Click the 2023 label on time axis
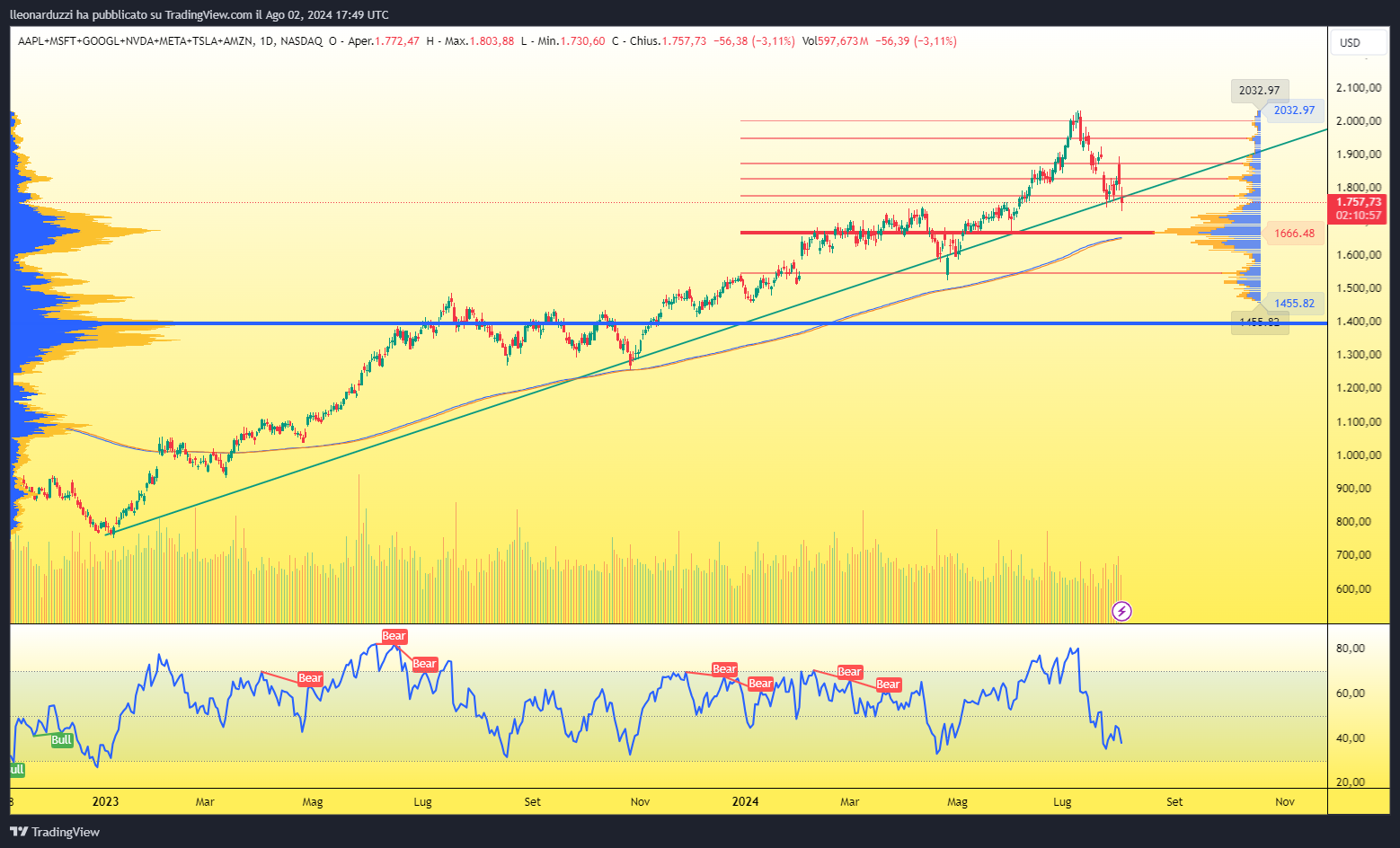Screen dimensions: 1400x848 tap(105, 801)
